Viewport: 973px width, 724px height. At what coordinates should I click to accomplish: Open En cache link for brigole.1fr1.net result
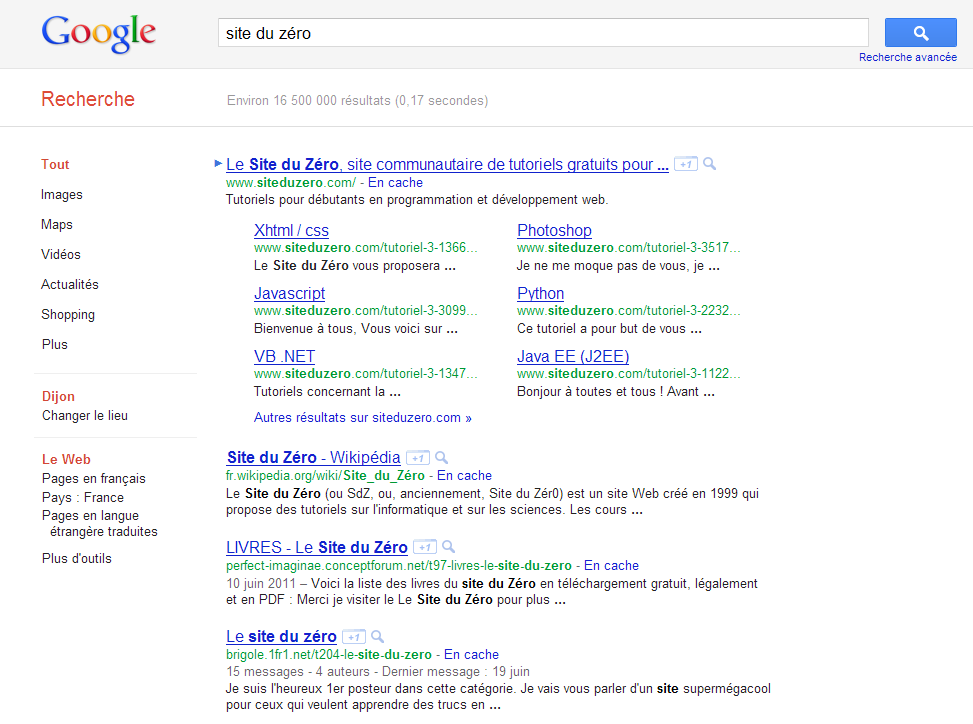pos(471,655)
